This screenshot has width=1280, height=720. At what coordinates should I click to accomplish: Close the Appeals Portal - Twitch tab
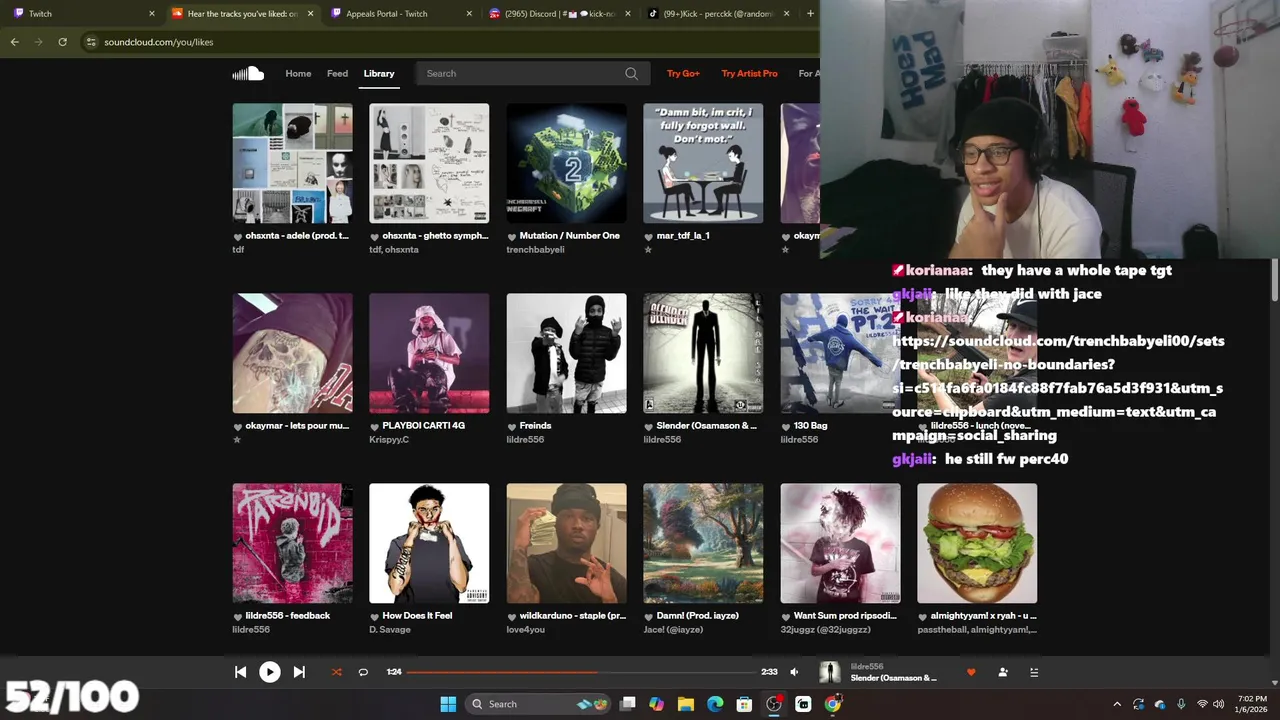(x=469, y=14)
